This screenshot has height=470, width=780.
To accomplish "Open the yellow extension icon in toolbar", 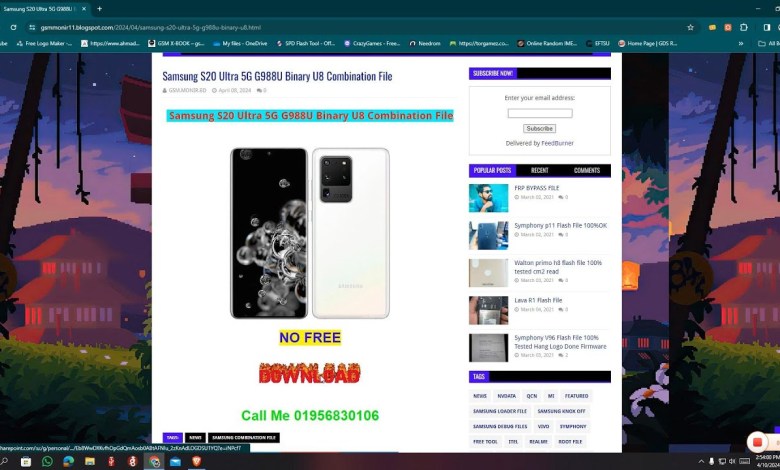I will [x=712, y=27].
